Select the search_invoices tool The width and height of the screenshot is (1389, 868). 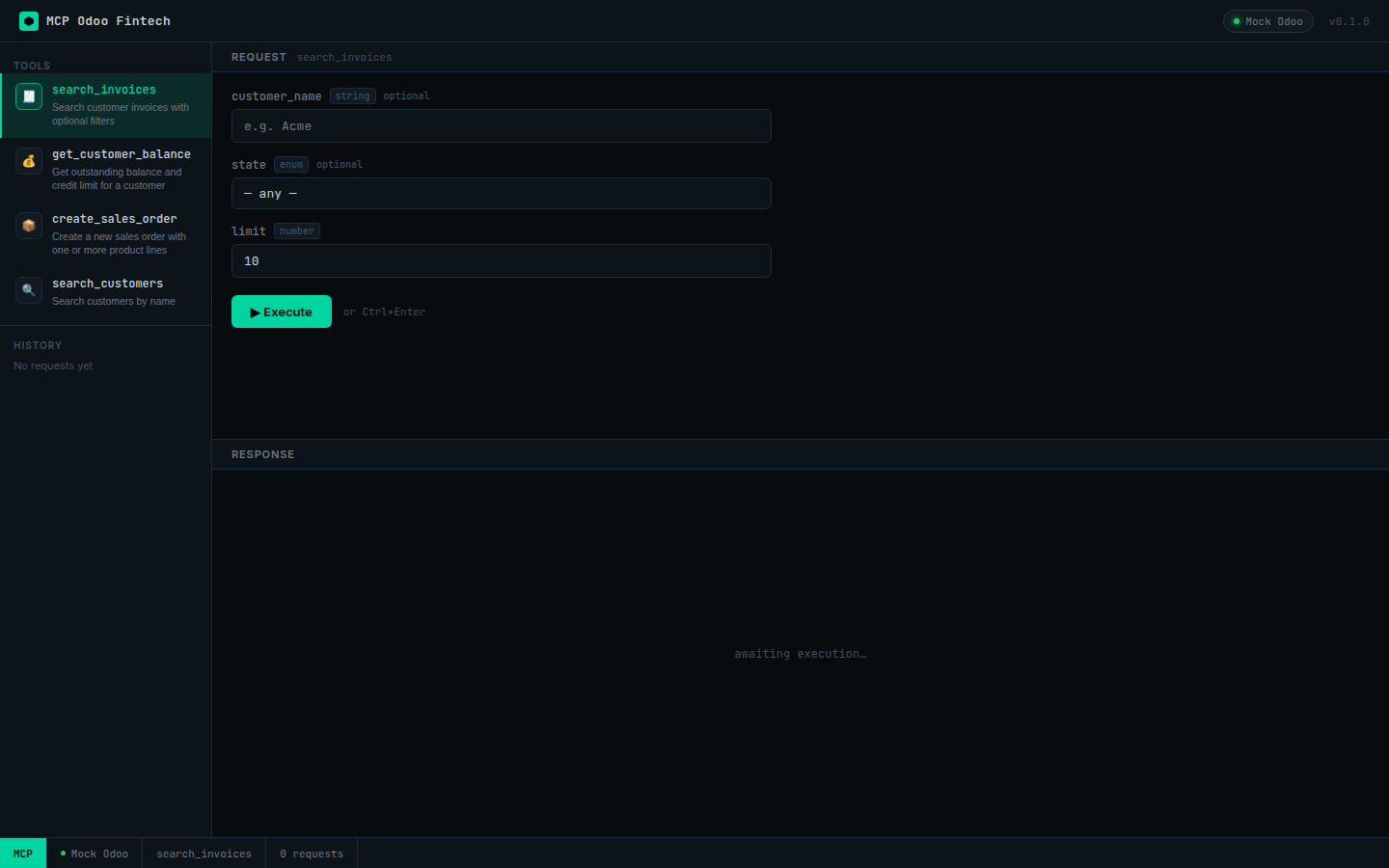click(106, 105)
